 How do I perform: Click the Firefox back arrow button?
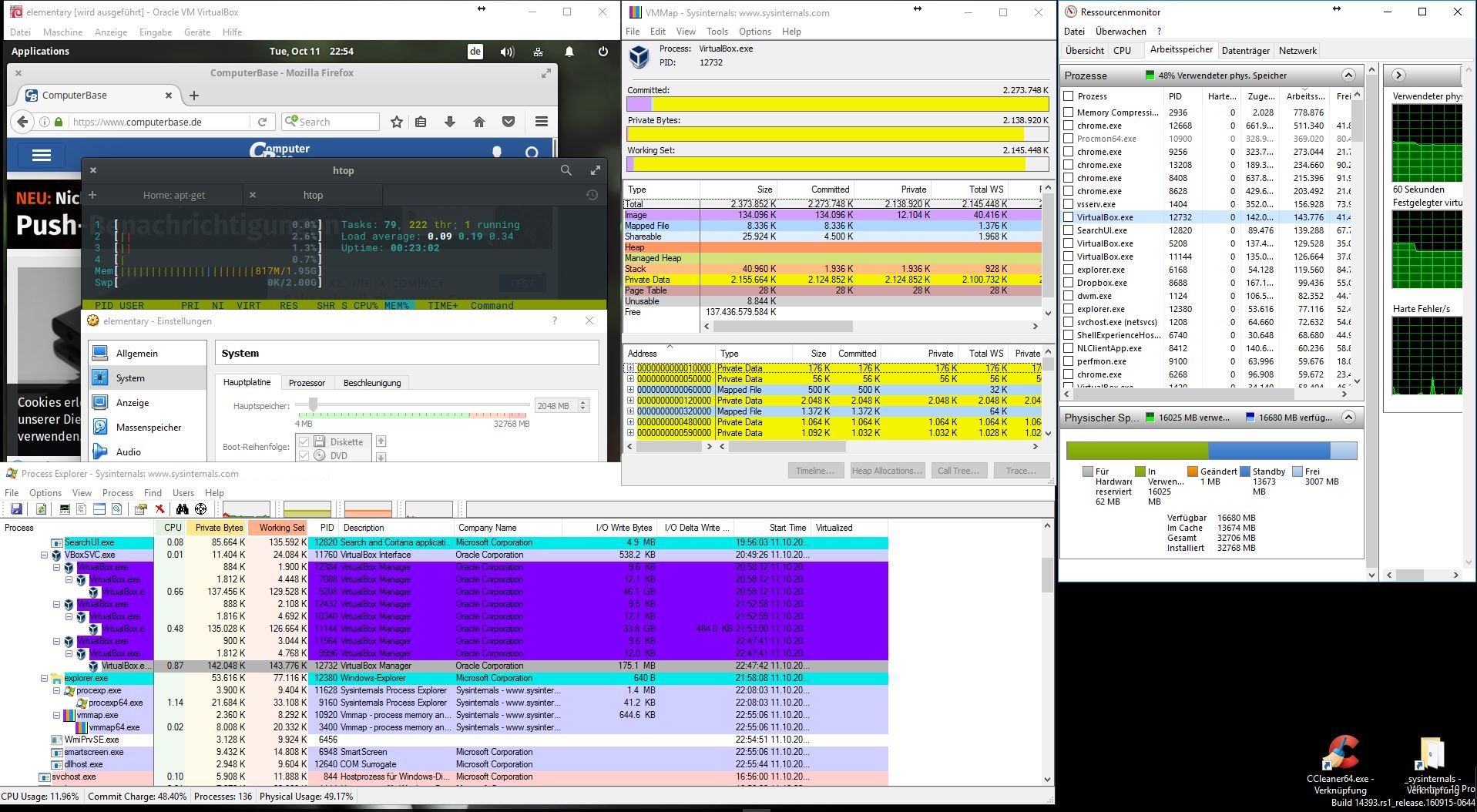[23, 122]
